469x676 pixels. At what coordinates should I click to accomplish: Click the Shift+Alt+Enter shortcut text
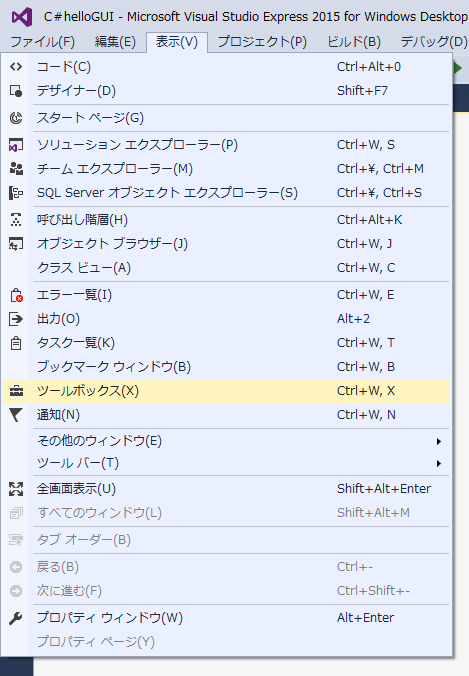click(384, 489)
